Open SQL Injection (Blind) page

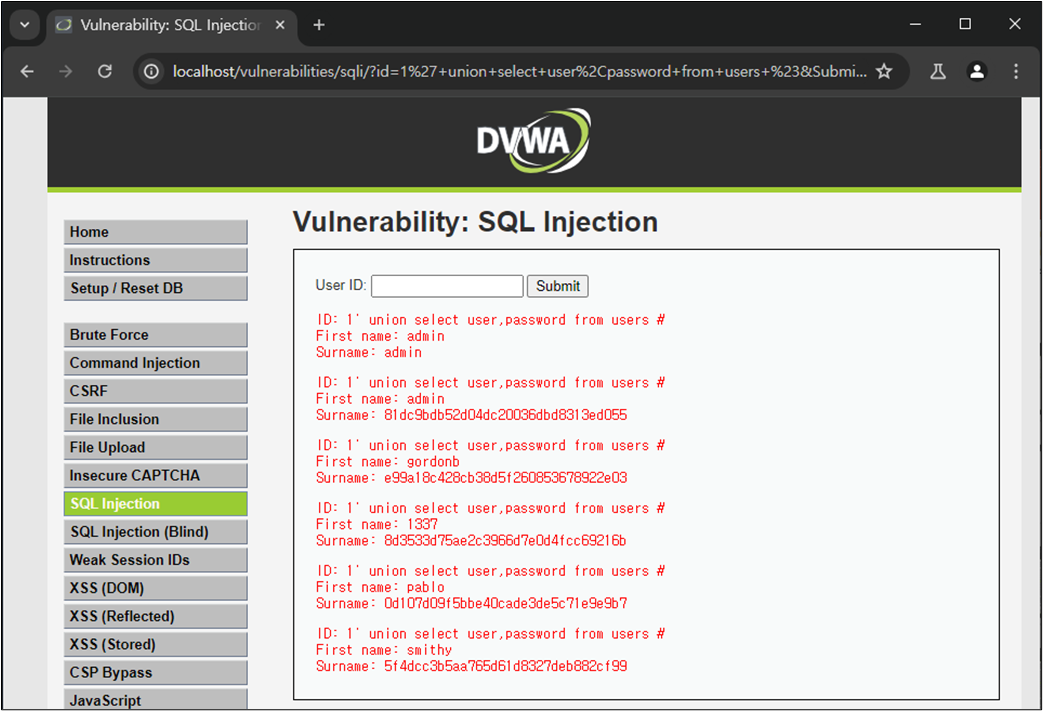[x=156, y=531]
